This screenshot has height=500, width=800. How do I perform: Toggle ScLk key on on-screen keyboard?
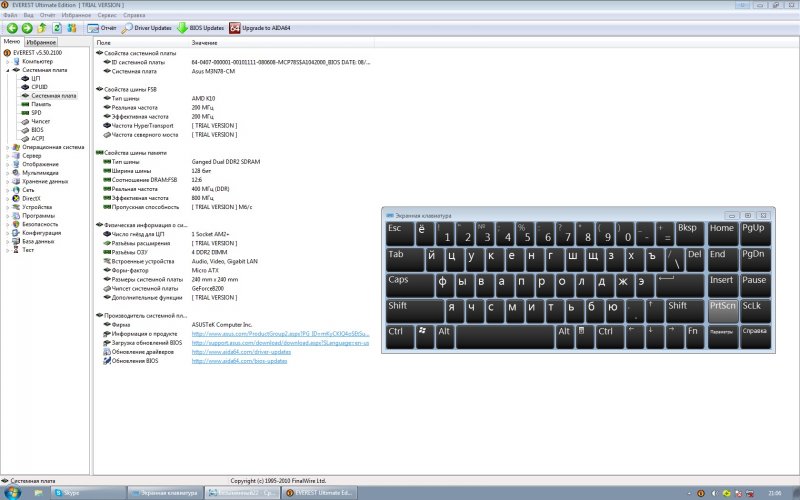753,306
